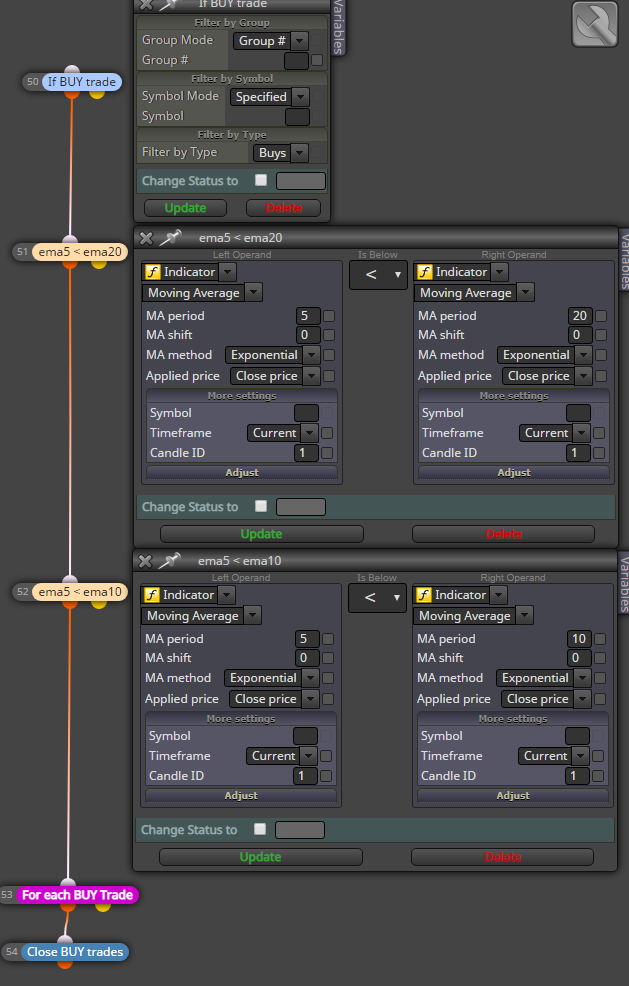Click left Adjust button in ema5 < ema20
Image resolution: width=629 pixels, height=986 pixels.
coord(242,472)
